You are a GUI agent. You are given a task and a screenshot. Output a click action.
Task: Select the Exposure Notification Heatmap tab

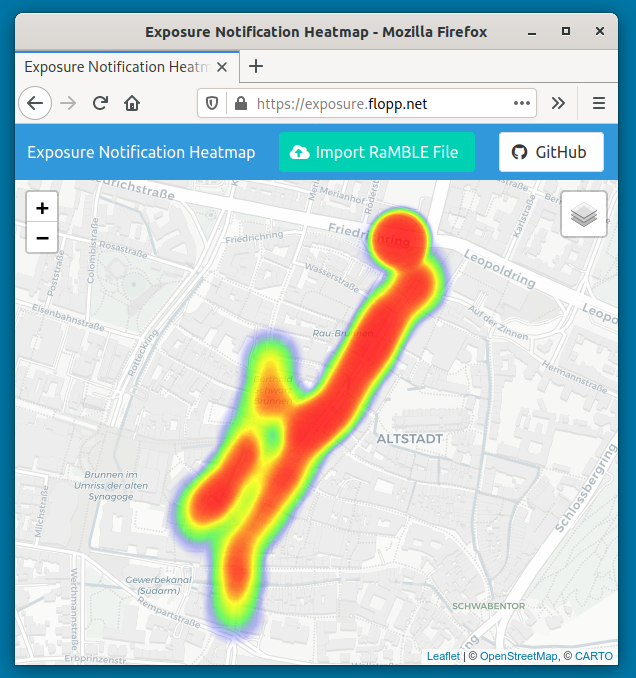click(x=127, y=67)
